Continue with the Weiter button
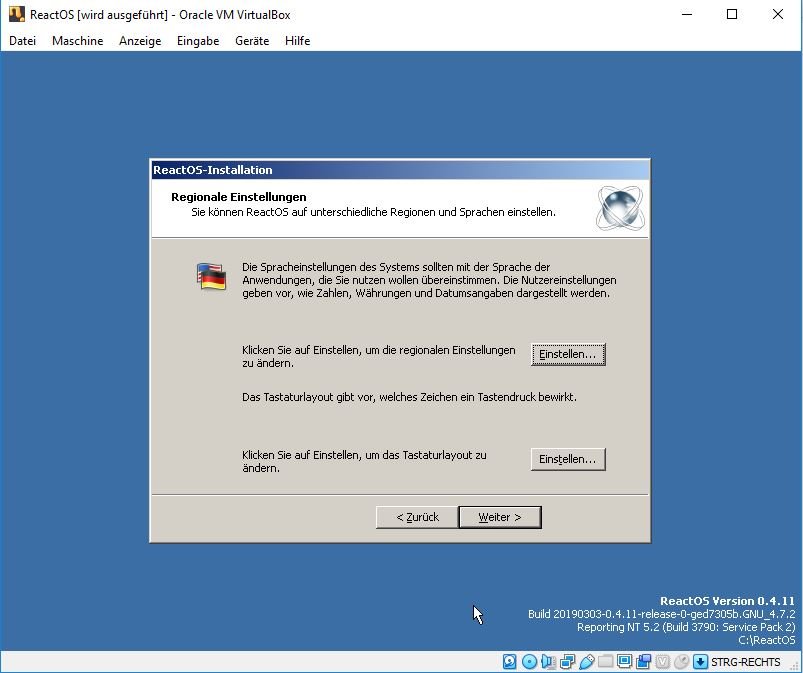This screenshot has height=673, width=803. click(x=500, y=517)
